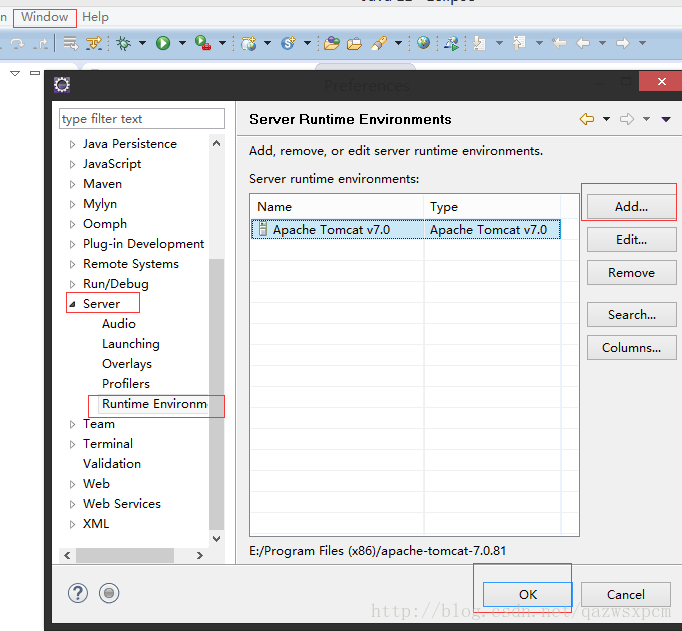Click the Open Task folder icon

[x=354, y=43]
